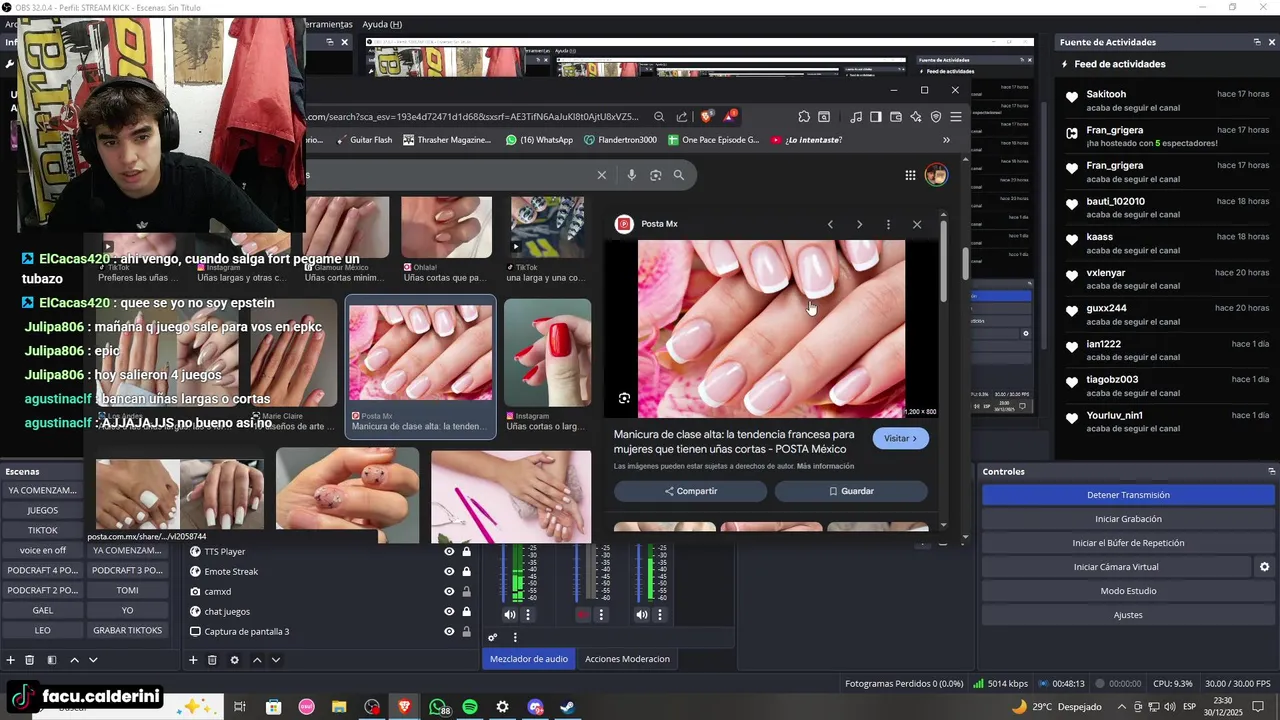Add a new source with the plus icon
The height and width of the screenshot is (720, 1280).
(193, 660)
